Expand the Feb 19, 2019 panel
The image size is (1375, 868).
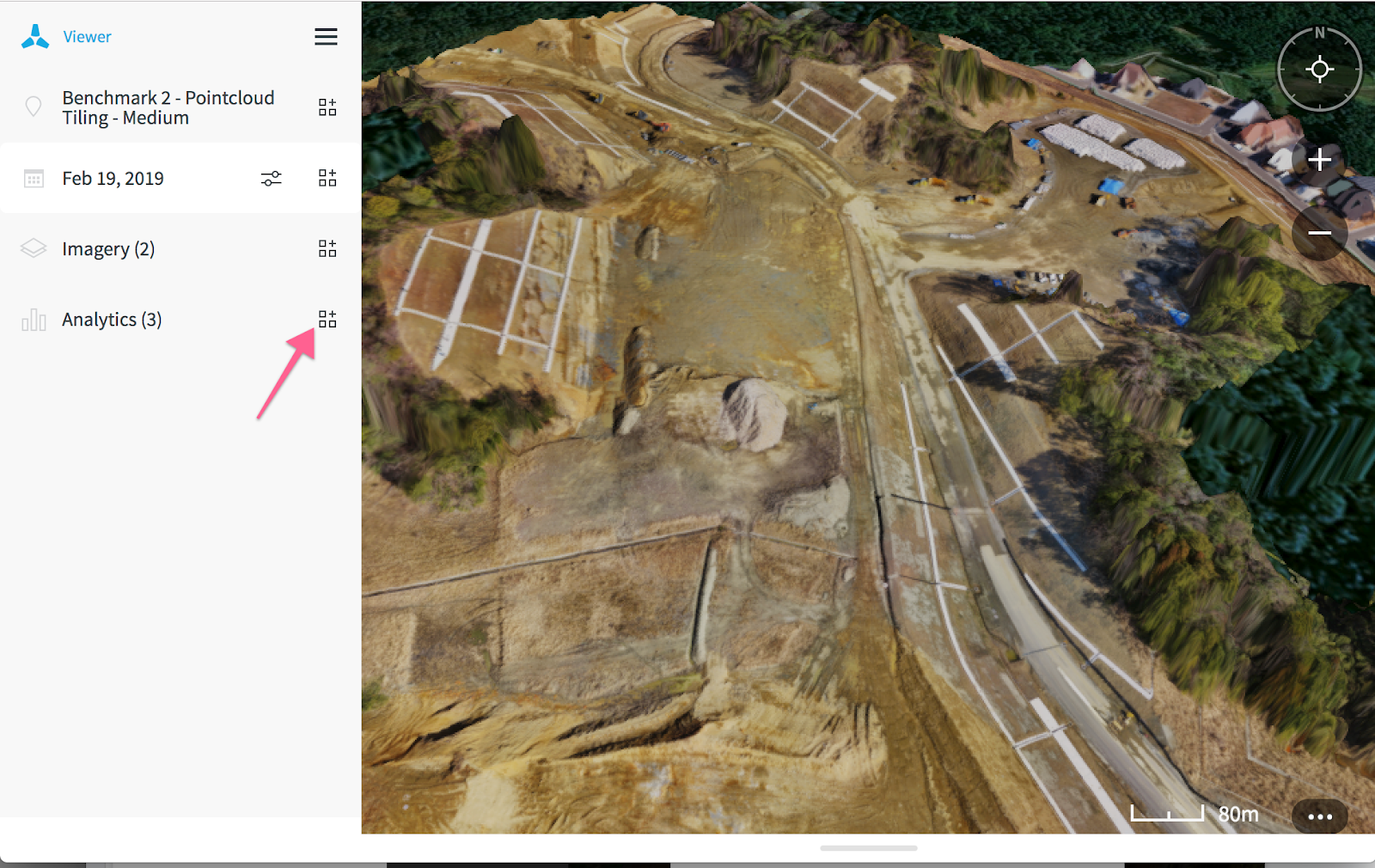coord(327,178)
